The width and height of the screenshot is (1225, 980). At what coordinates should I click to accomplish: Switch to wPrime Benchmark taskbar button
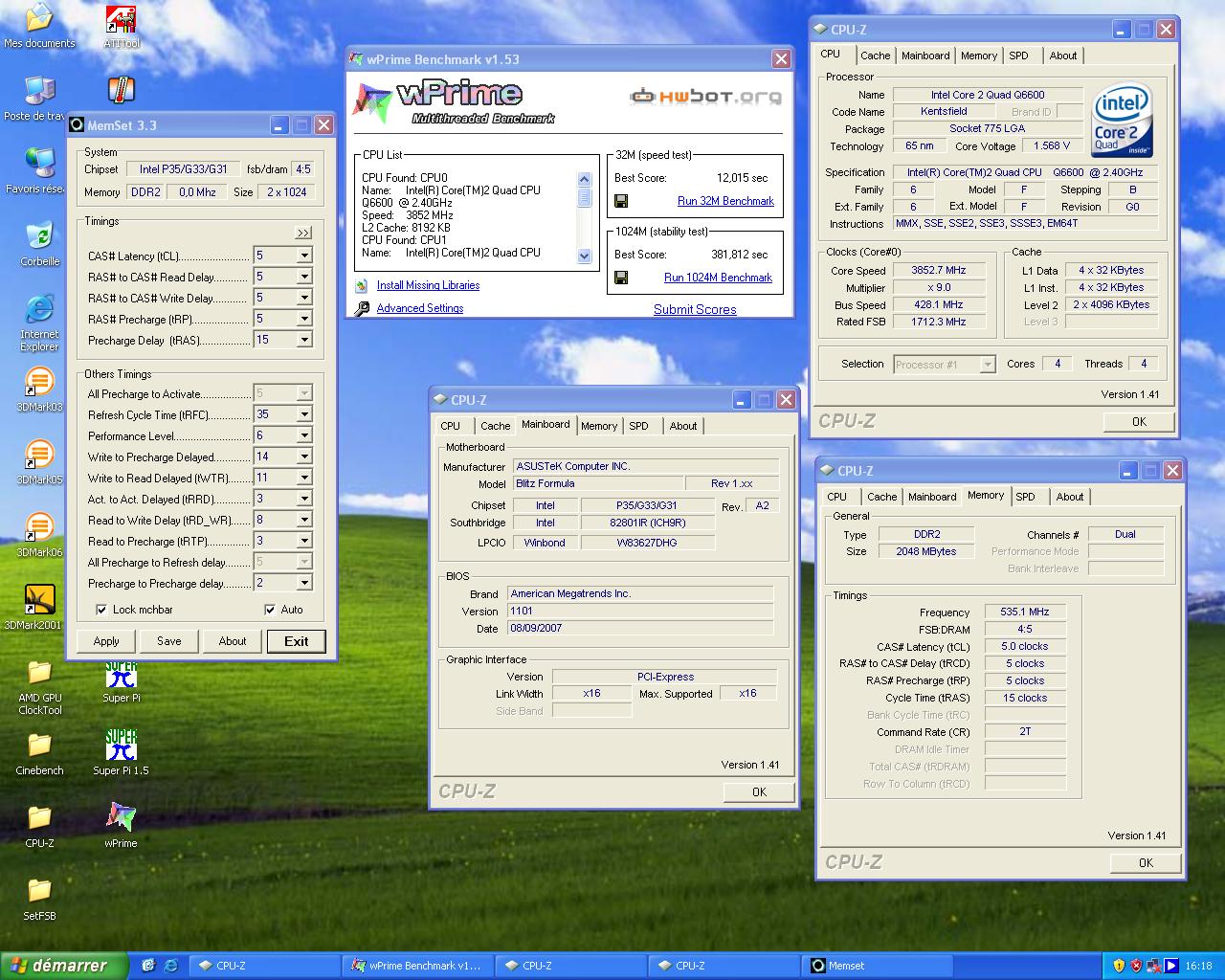(x=417, y=966)
